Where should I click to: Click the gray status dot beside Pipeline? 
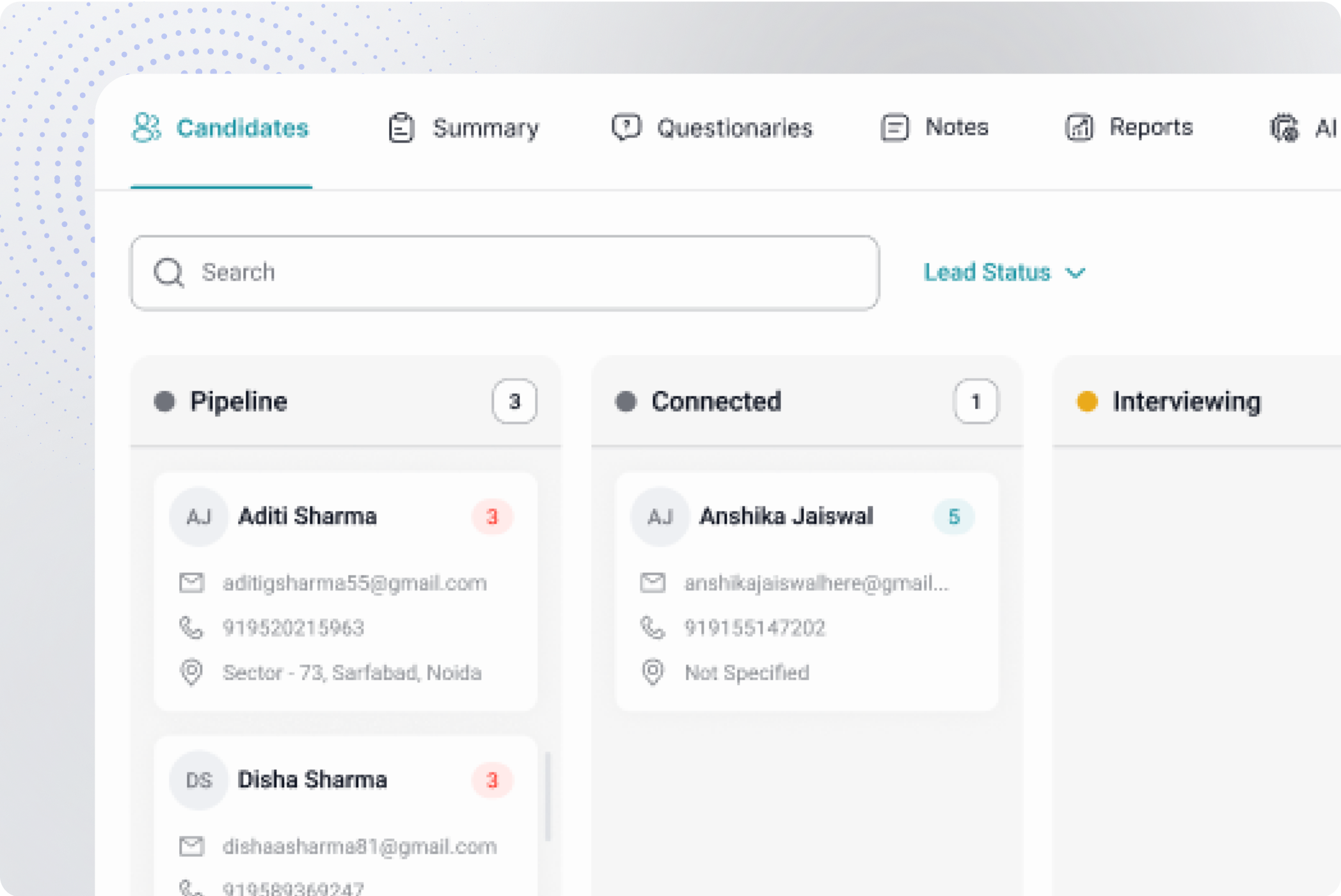coord(164,402)
